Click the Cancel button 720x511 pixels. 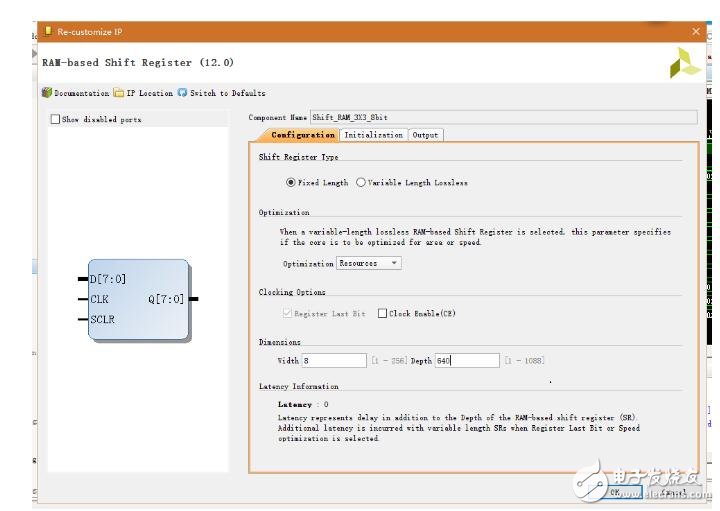(x=673, y=492)
